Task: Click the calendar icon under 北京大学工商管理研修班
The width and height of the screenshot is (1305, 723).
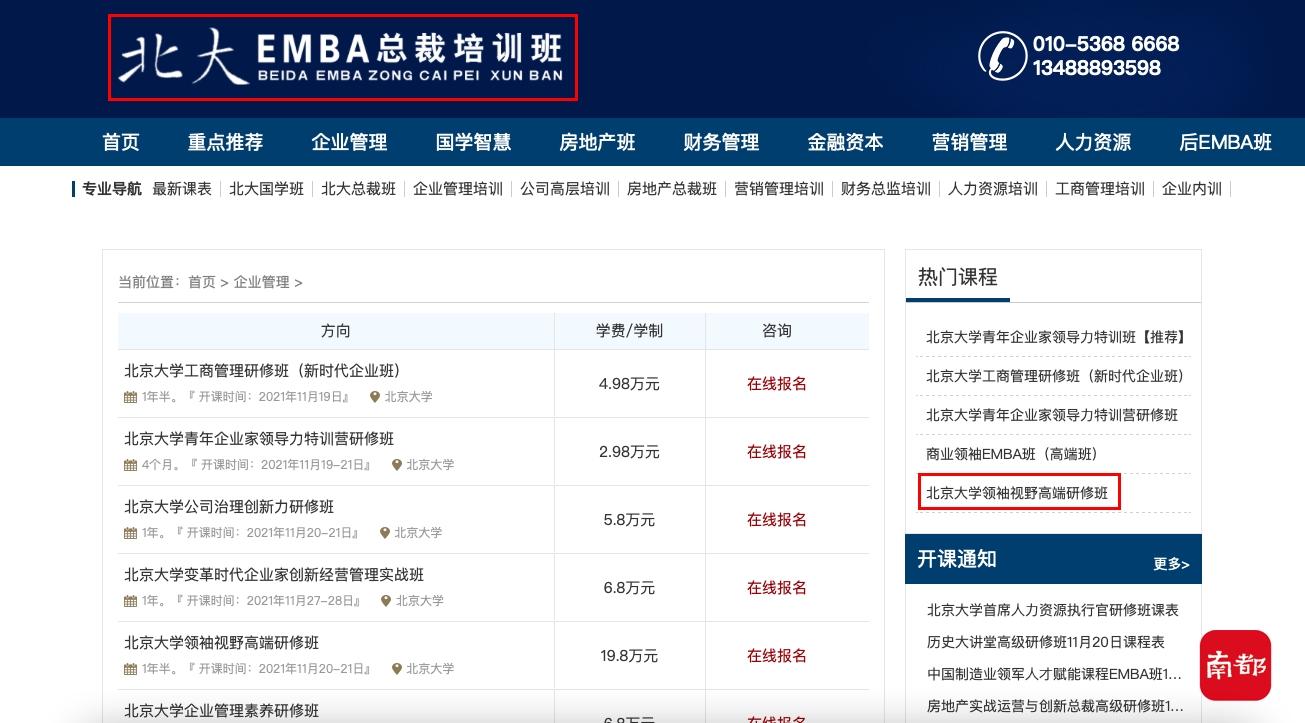Action: 130,397
